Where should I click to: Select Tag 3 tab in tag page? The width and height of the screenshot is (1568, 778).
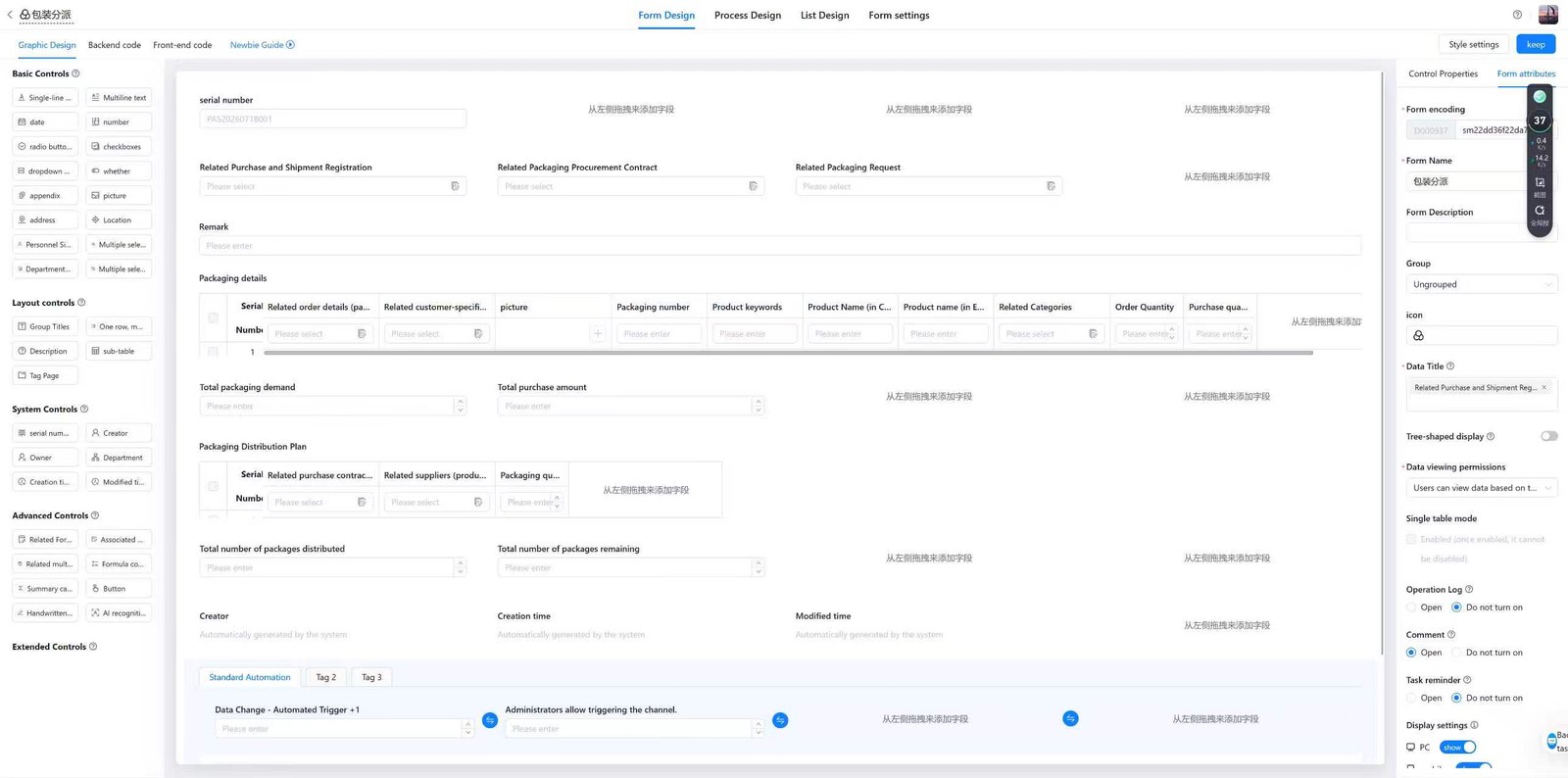point(371,677)
